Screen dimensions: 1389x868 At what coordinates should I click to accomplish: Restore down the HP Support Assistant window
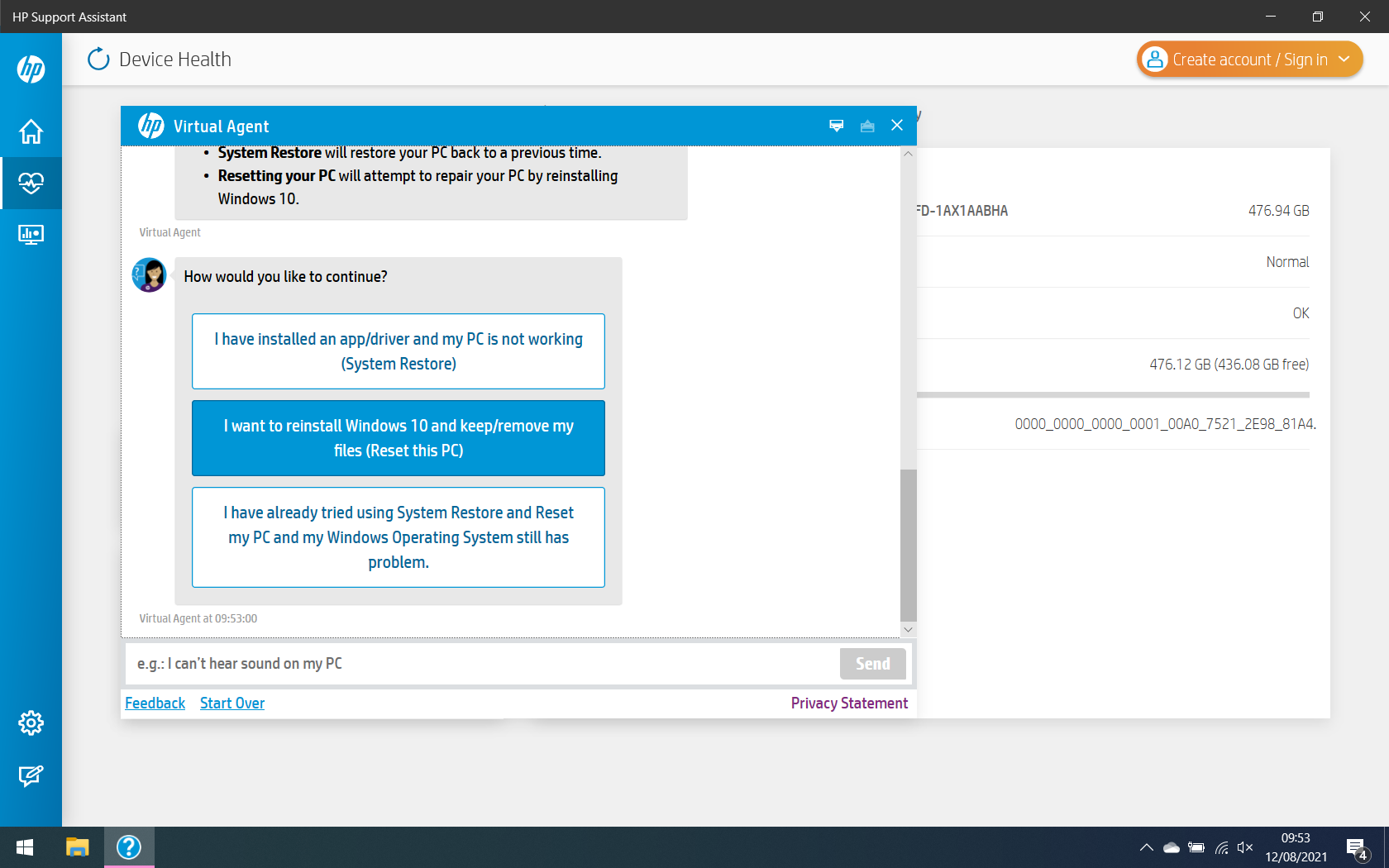point(1318,17)
